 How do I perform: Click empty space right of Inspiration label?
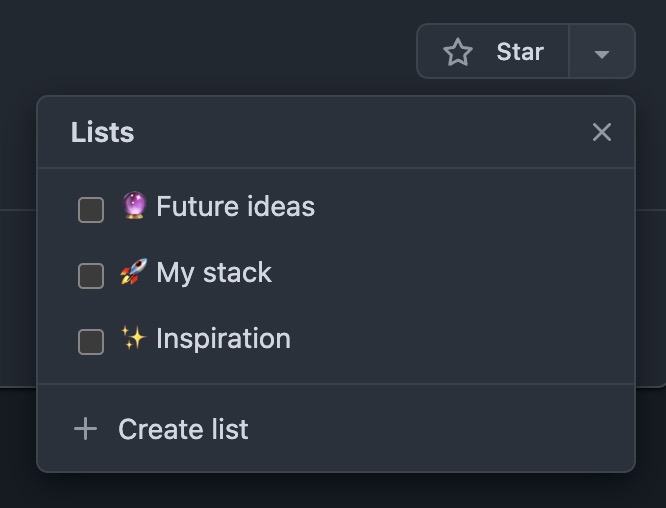[460, 340]
